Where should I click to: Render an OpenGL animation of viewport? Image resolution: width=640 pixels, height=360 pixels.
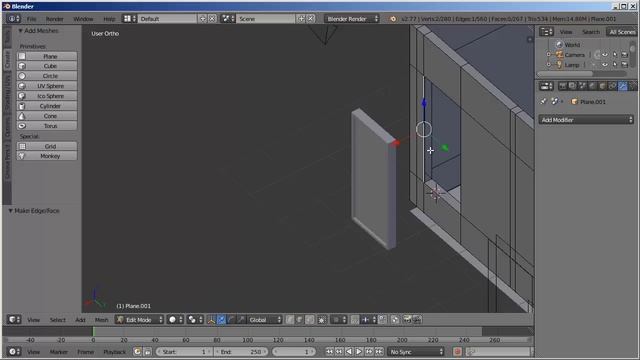(x=417, y=320)
